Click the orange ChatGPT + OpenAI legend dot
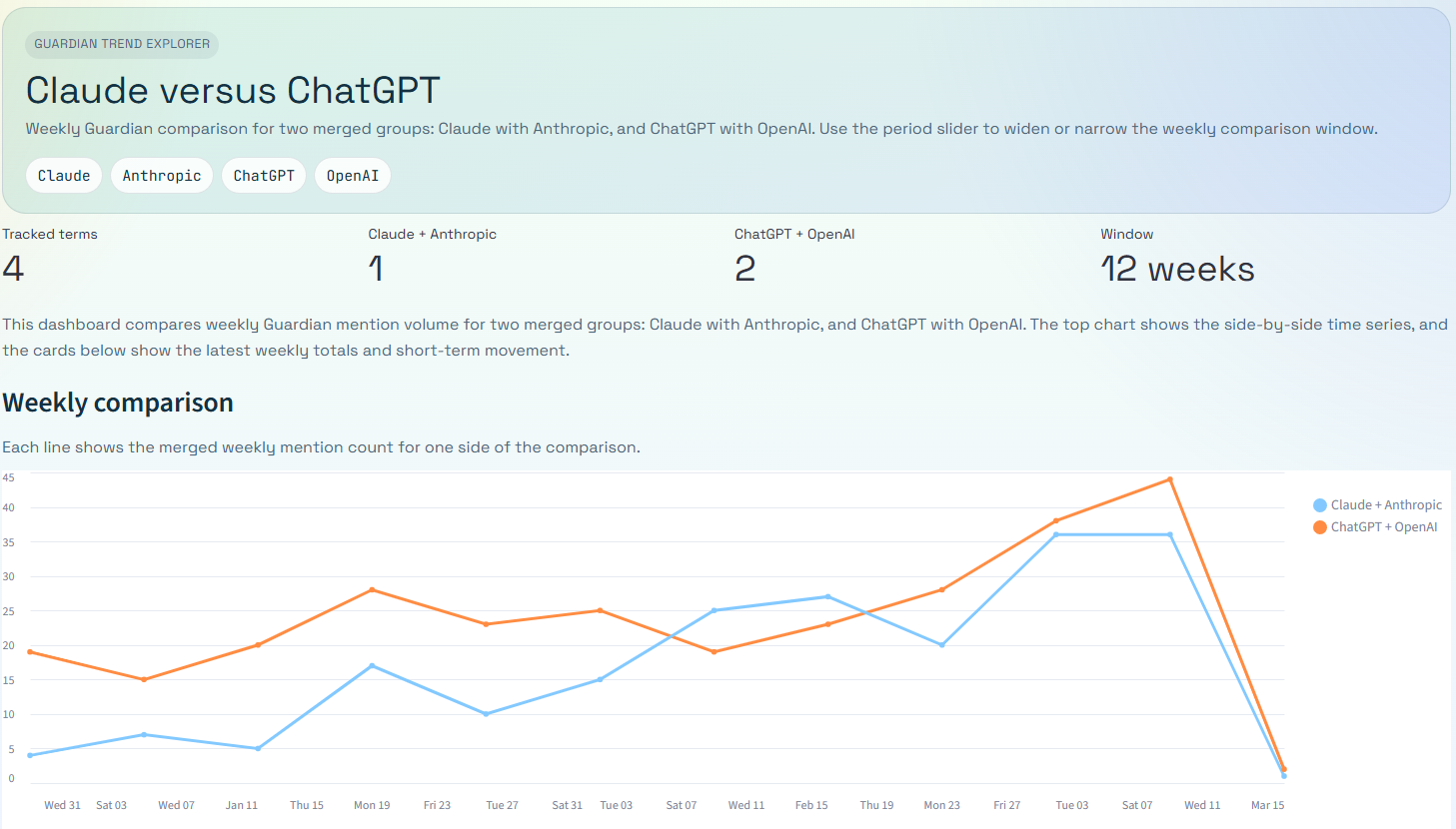The width and height of the screenshot is (1456, 829). click(1319, 527)
